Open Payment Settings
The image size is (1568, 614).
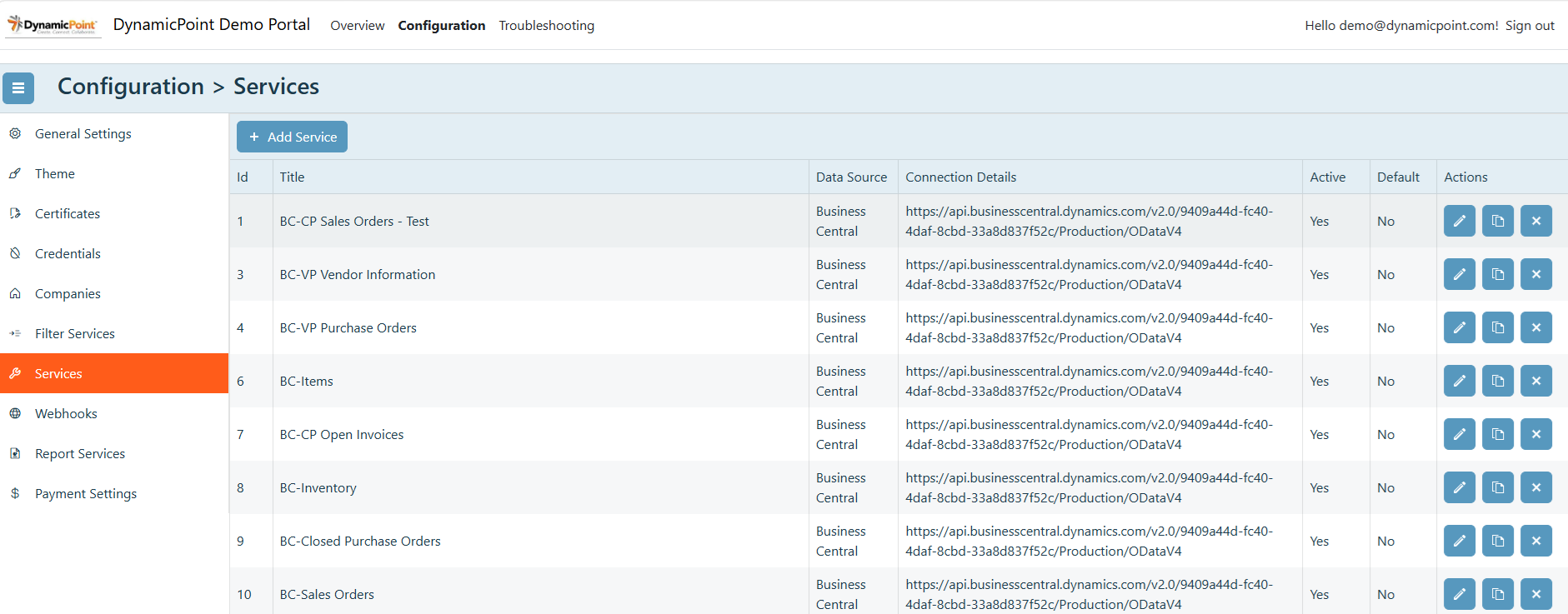(114, 493)
